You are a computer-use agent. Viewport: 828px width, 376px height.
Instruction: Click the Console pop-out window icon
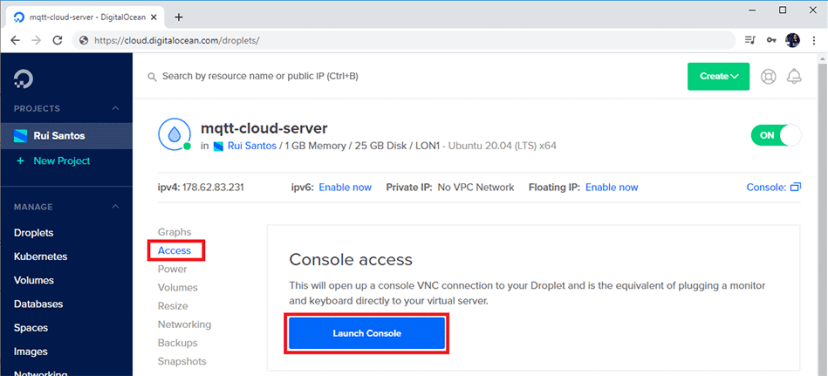(795, 187)
